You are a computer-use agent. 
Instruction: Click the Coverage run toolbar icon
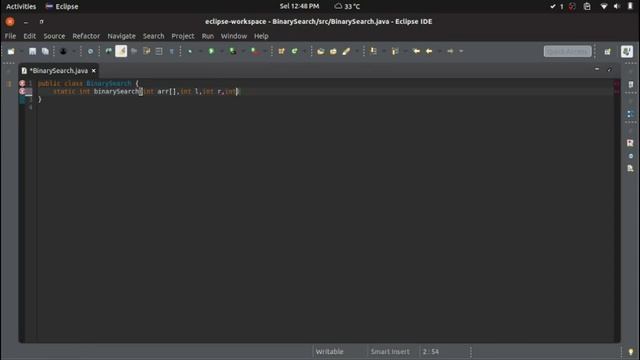[233, 51]
